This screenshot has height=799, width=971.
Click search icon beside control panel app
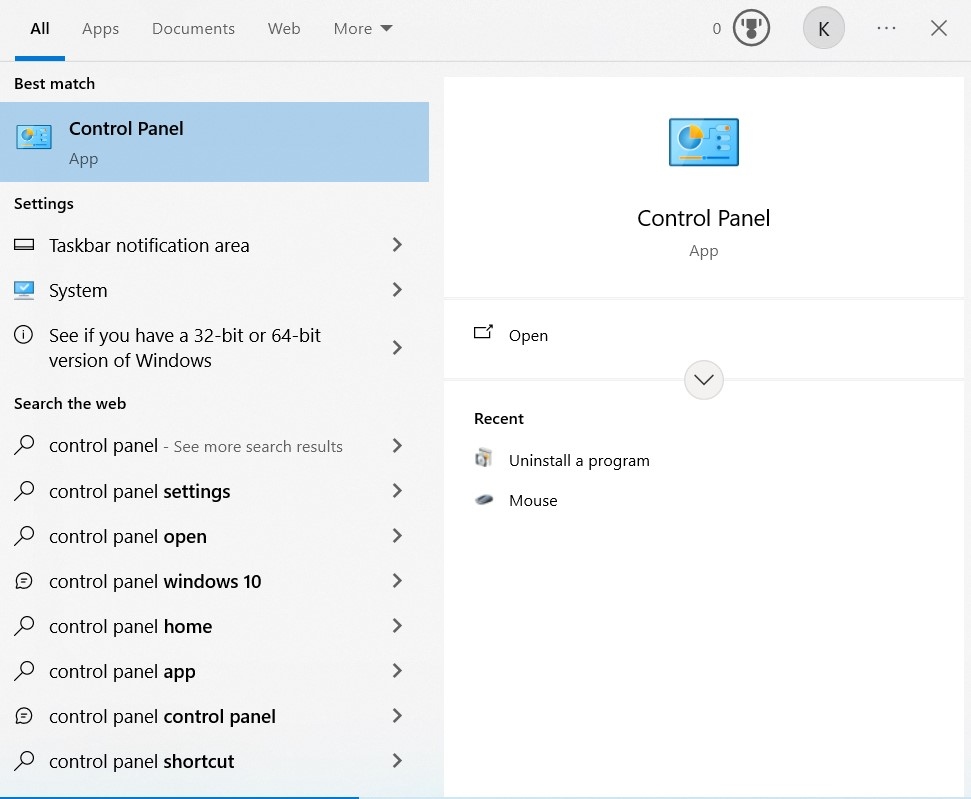click(x=24, y=671)
